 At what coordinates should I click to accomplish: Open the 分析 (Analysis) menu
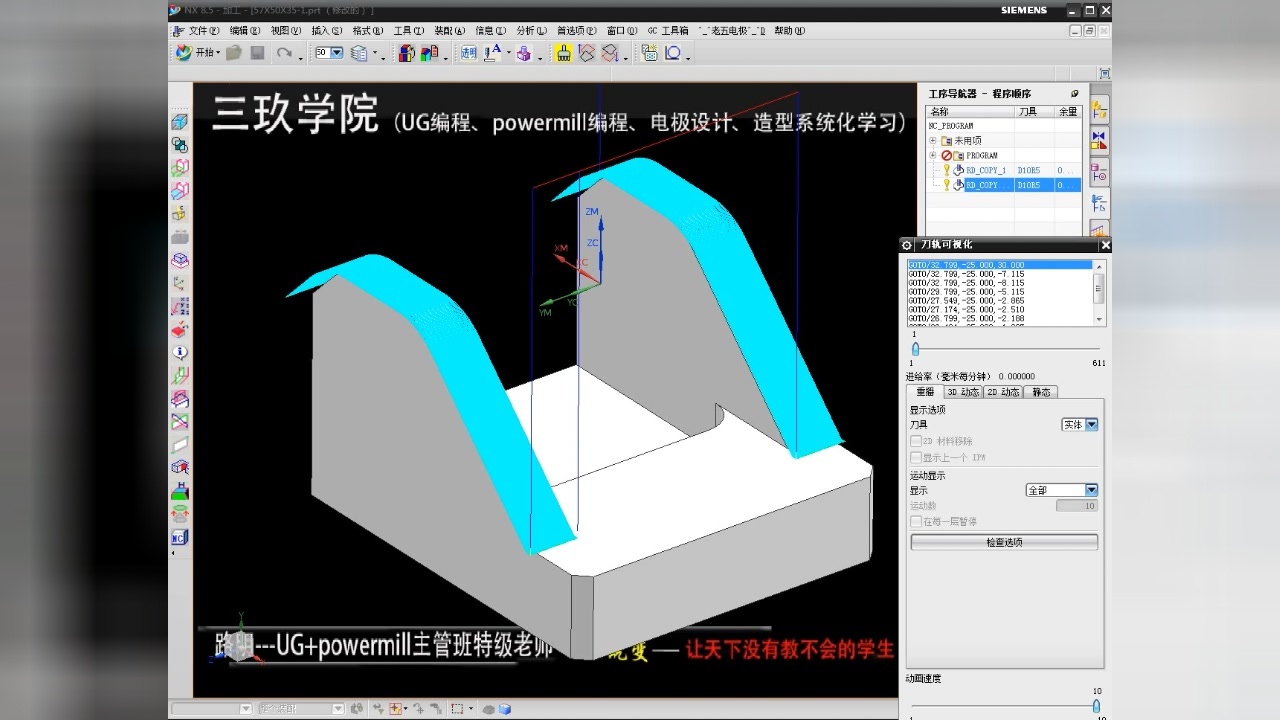531,30
